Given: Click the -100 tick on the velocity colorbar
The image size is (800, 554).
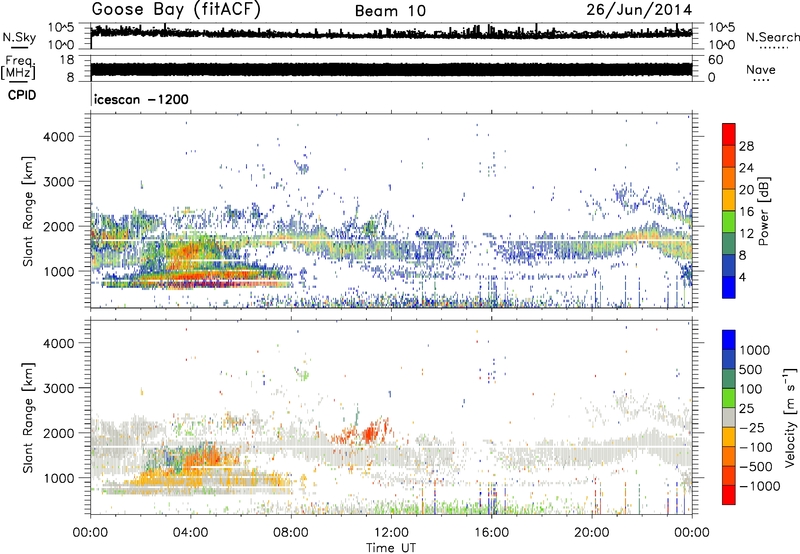Looking at the screenshot, I should click(756, 447).
